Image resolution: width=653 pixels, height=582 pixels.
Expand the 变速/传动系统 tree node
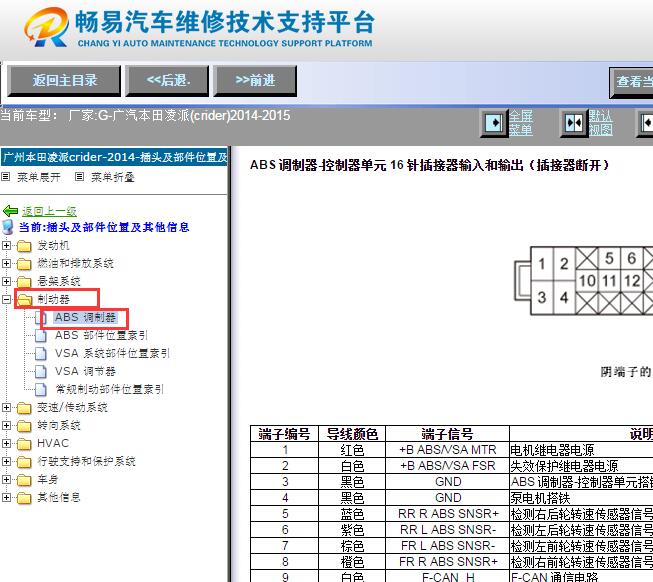(x=6, y=407)
